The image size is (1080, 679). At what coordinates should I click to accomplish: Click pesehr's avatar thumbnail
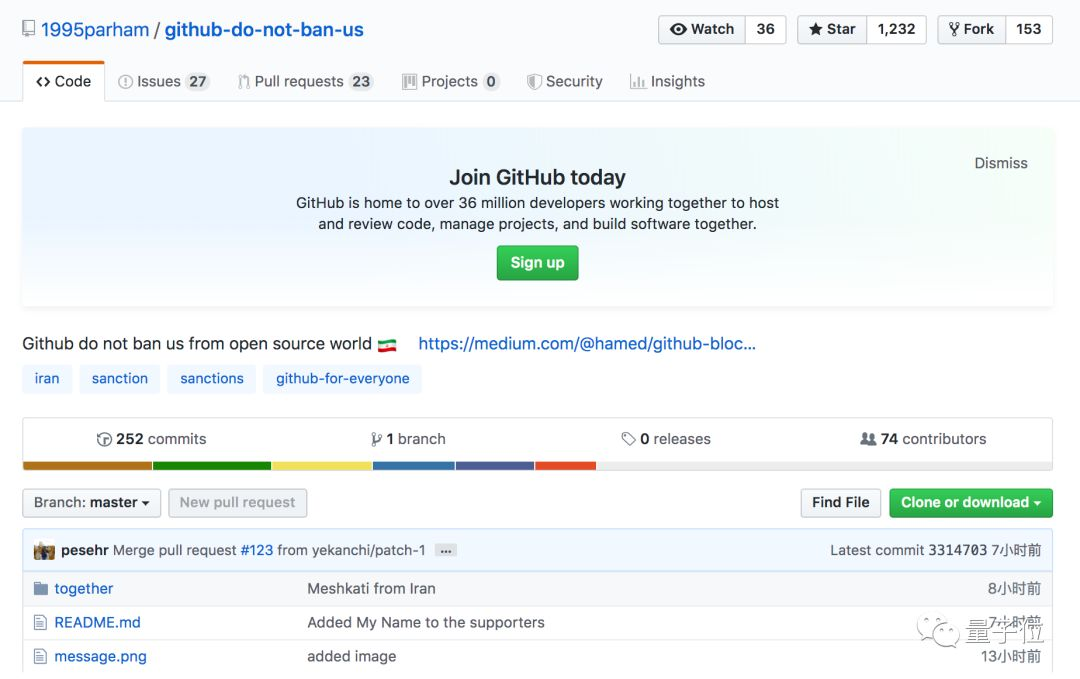coord(44,551)
